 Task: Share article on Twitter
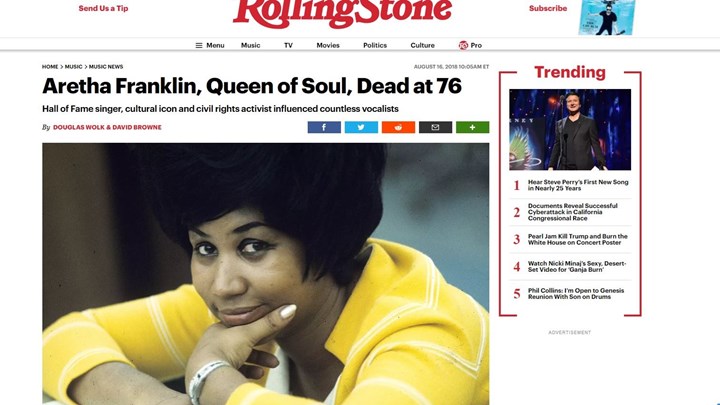coord(361,127)
